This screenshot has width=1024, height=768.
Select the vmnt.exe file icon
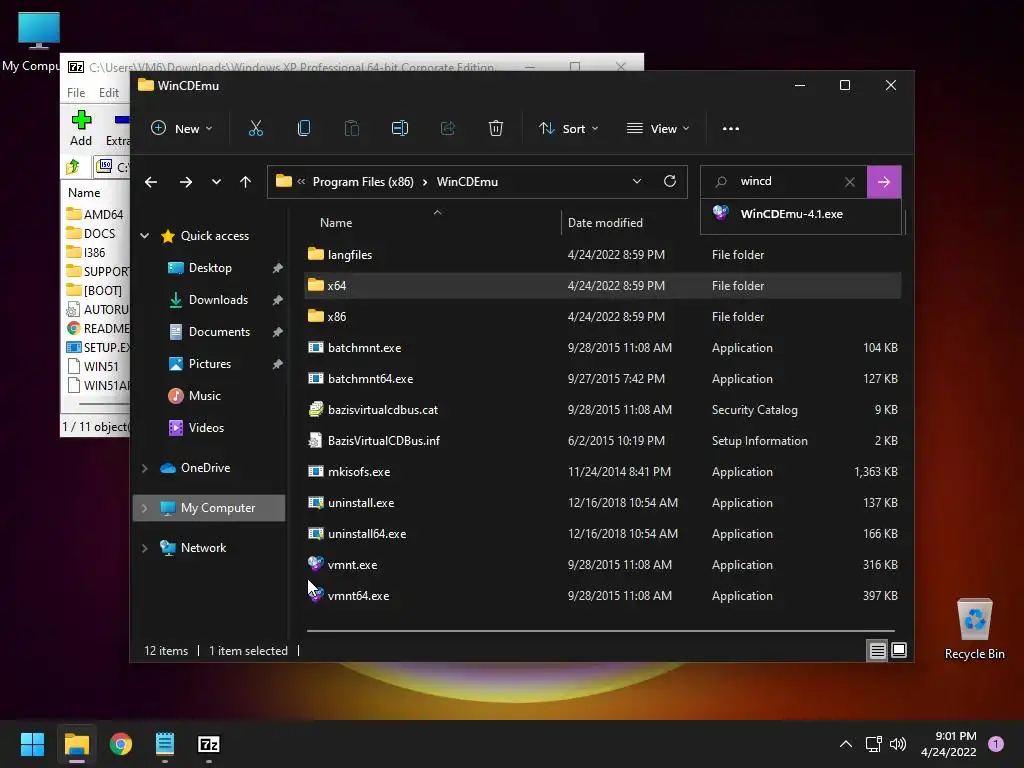(315, 564)
